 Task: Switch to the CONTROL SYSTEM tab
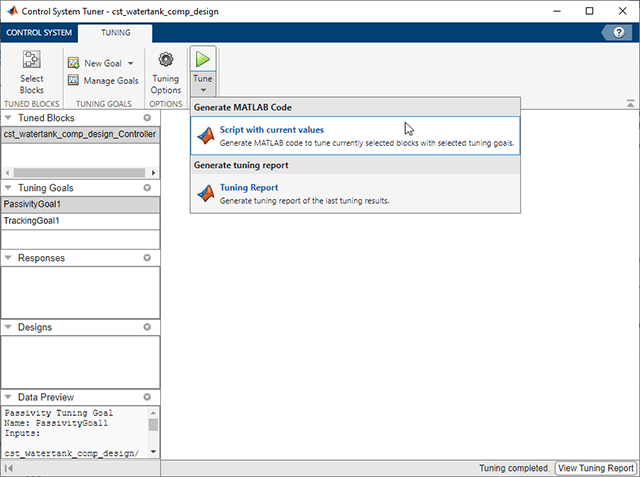39,33
